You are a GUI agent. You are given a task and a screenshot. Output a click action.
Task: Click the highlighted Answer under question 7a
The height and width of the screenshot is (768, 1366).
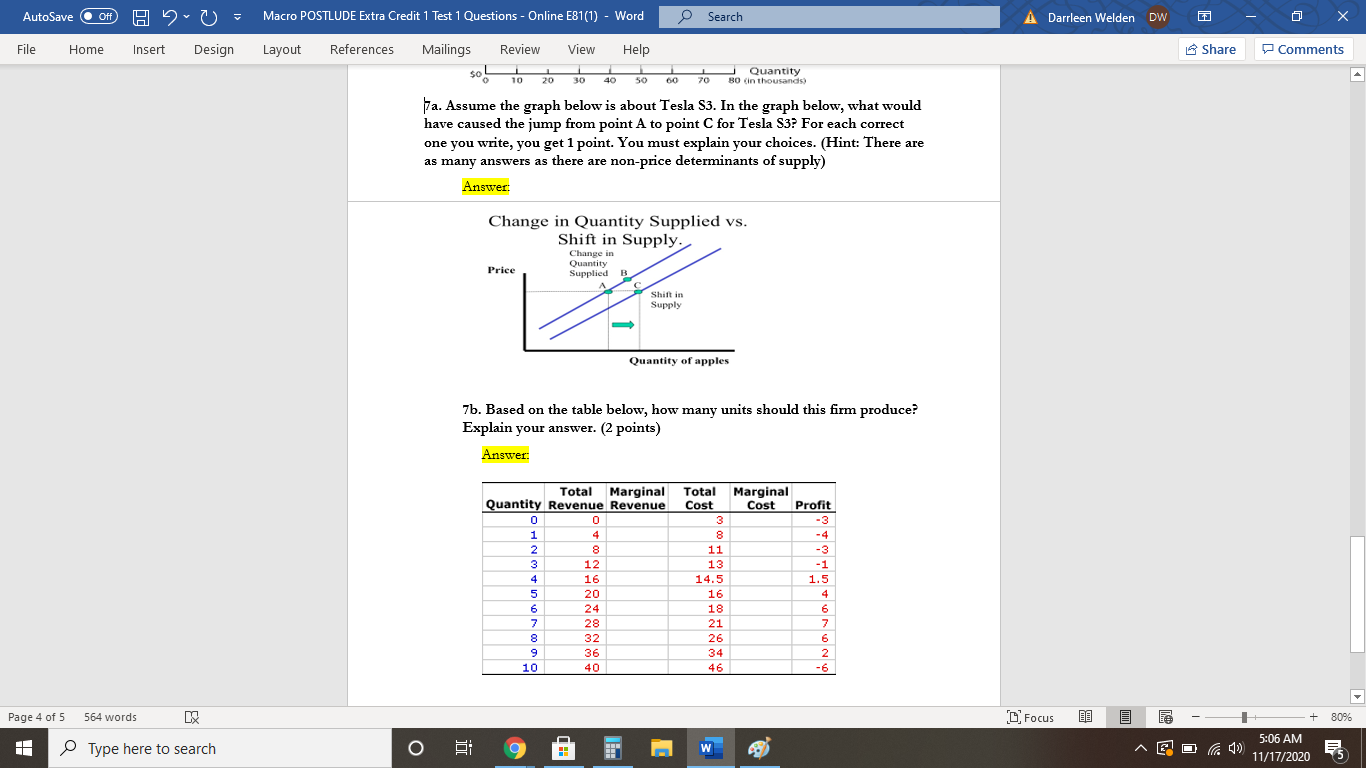(x=486, y=185)
